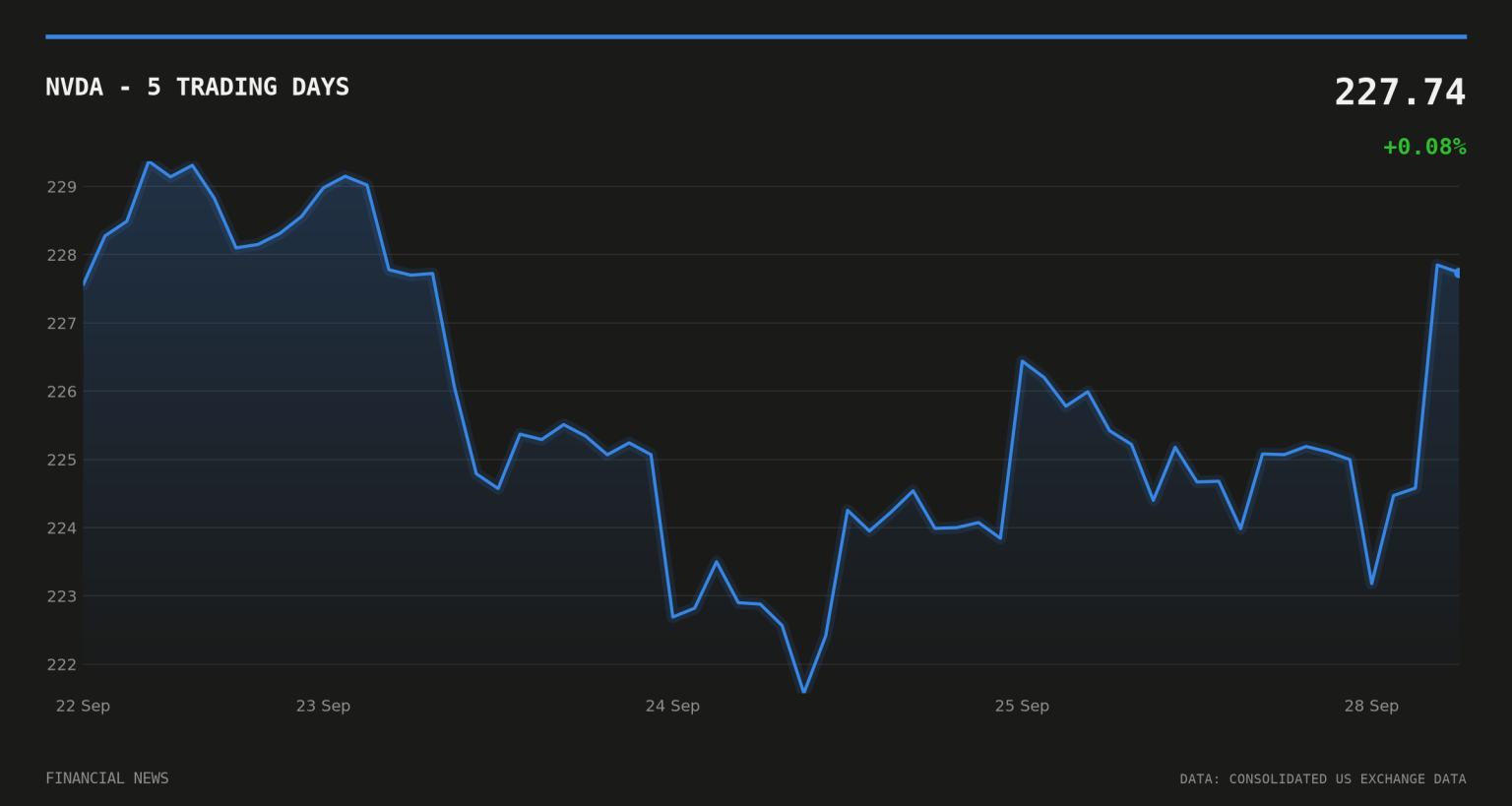Click the CONSOLIDATED US EXCHANGE DATA source note
1512x806 pixels.
click(1323, 778)
